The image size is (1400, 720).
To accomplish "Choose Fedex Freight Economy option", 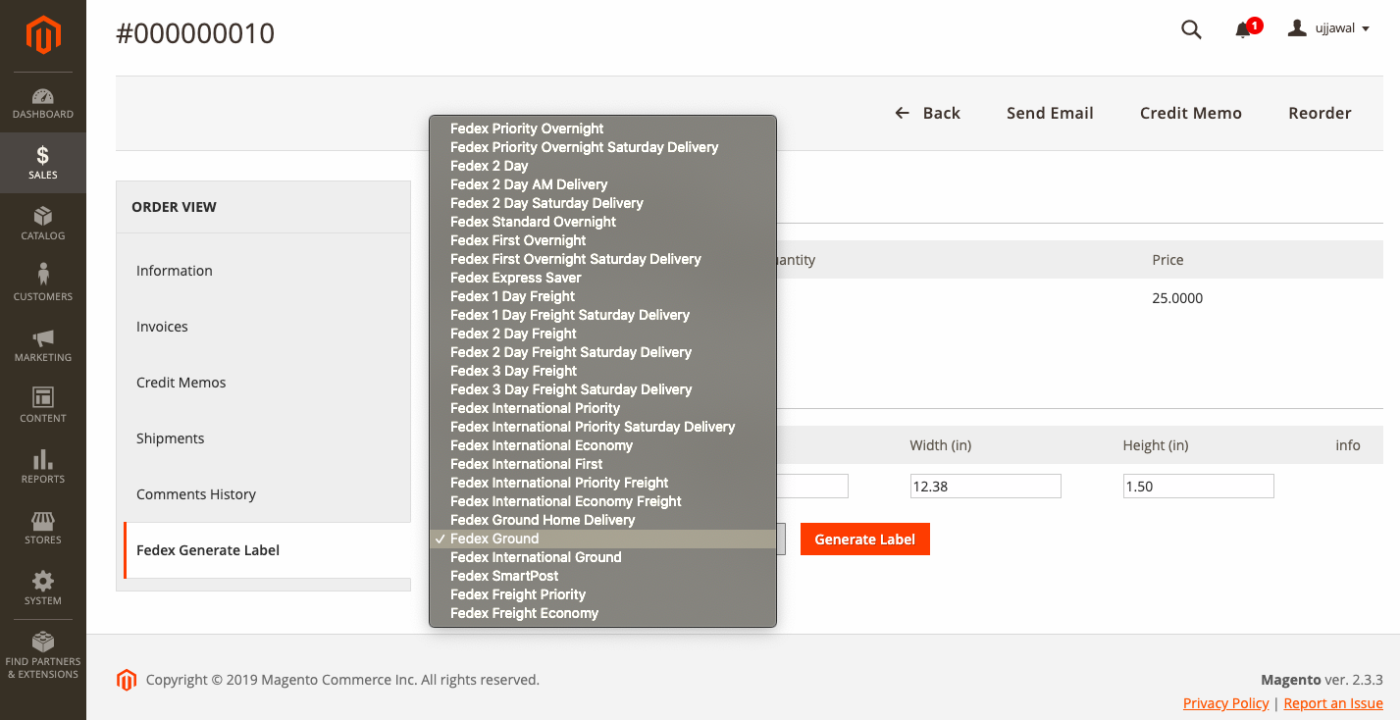I will click(603, 614).
